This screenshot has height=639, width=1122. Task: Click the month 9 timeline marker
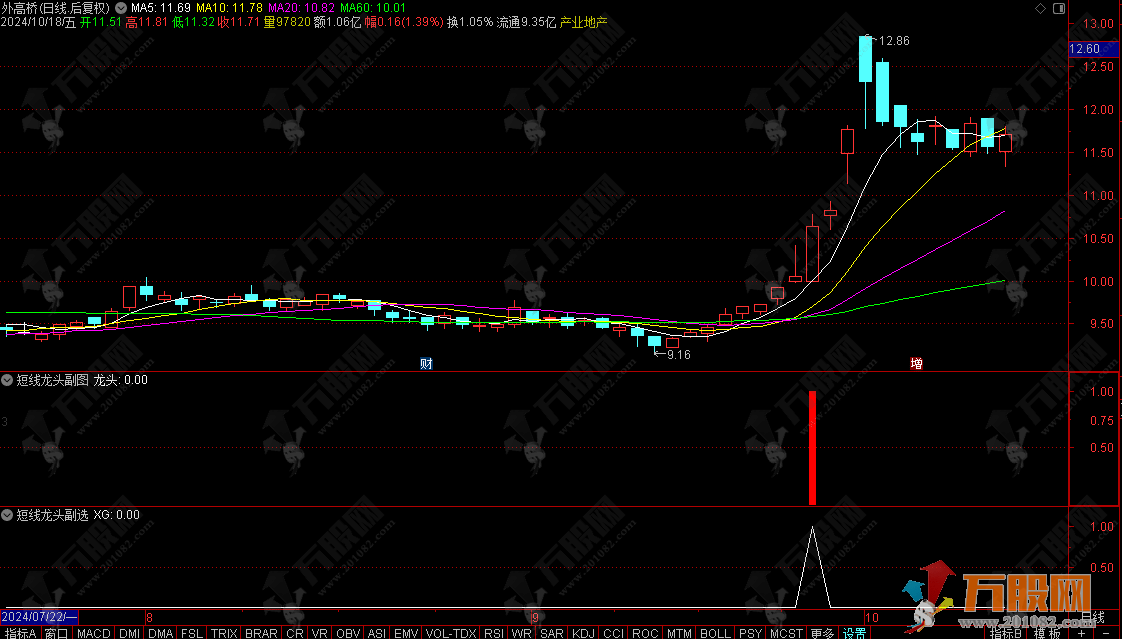pos(535,618)
